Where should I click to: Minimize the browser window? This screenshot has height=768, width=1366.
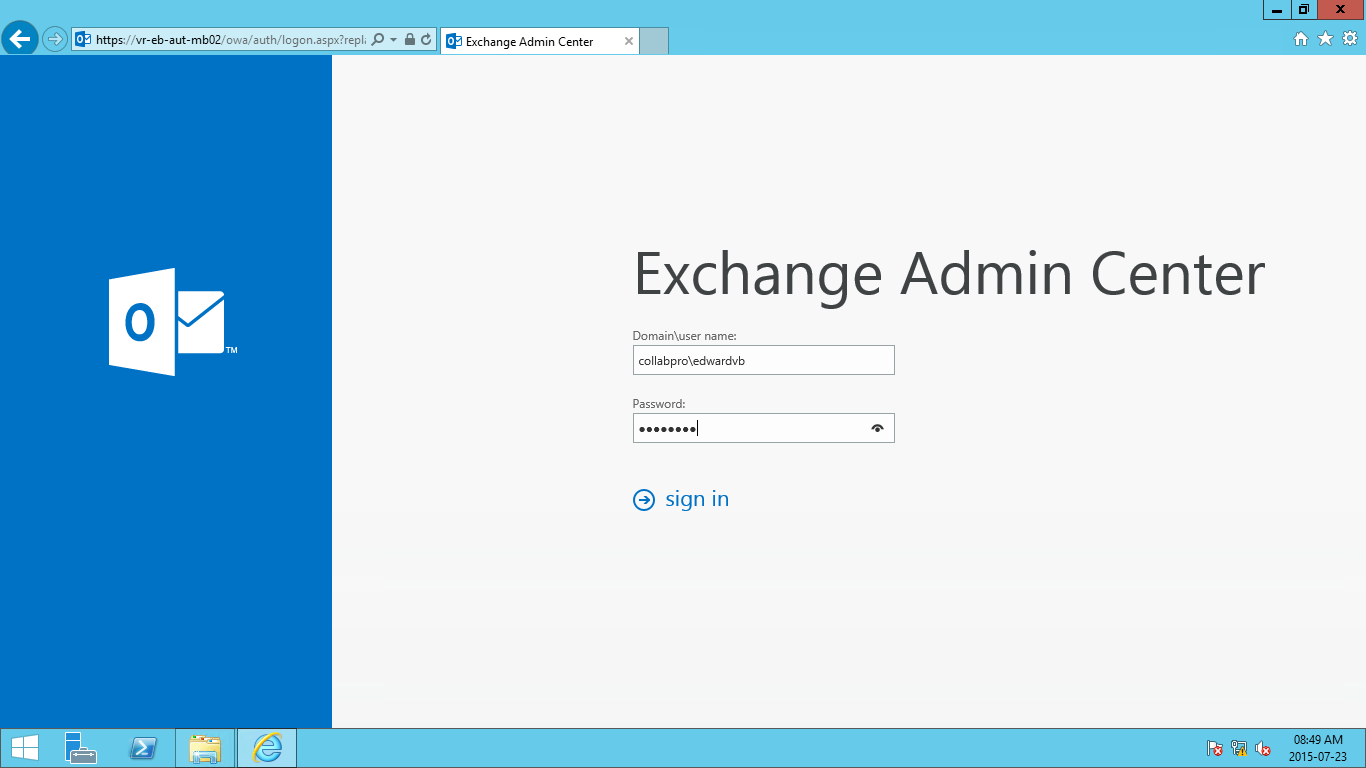1277,10
